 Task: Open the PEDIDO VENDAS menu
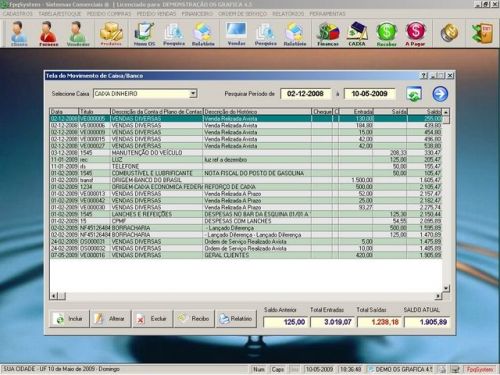click(156, 14)
